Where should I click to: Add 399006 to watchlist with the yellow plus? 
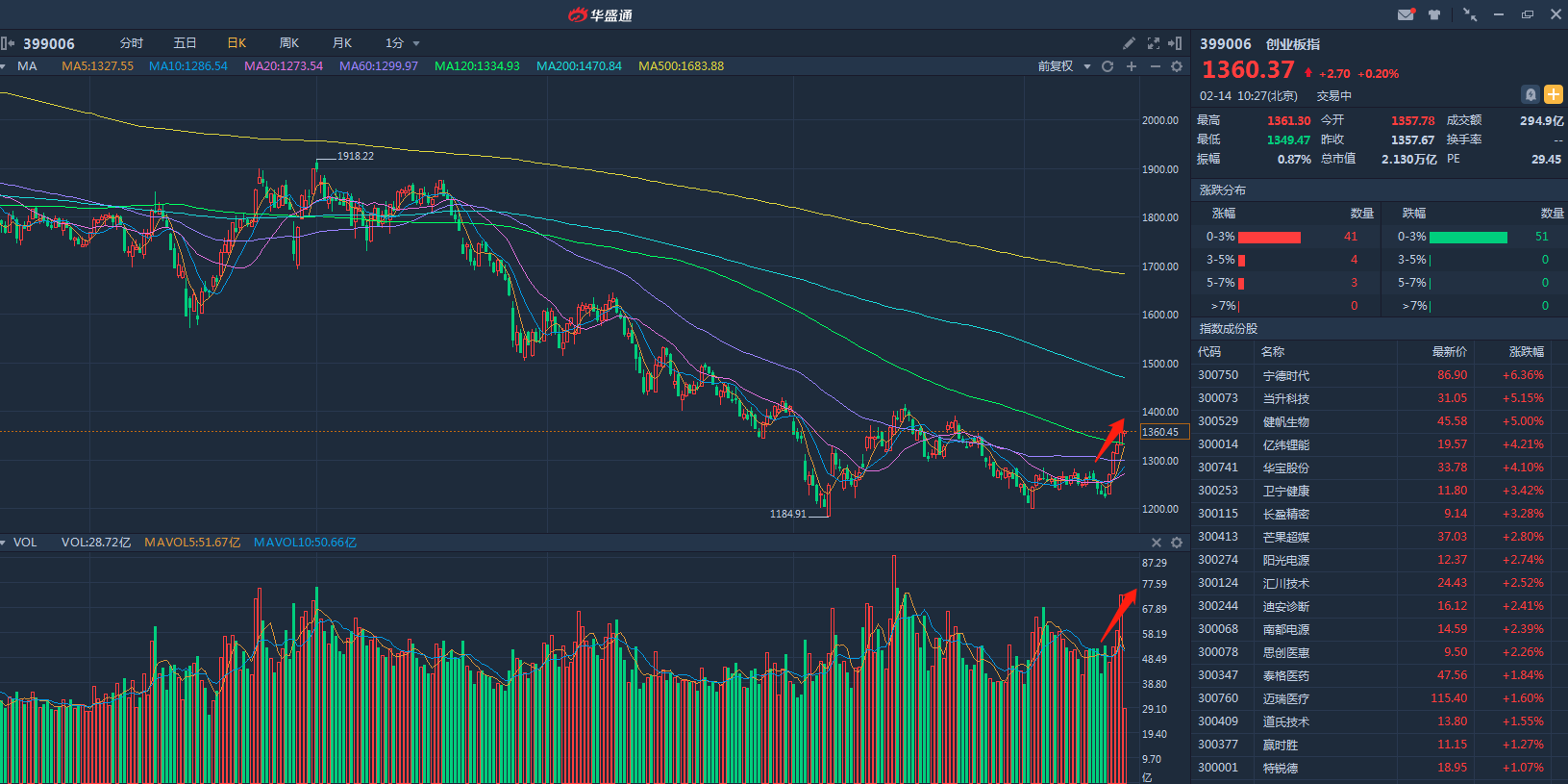pyautogui.click(x=1554, y=94)
